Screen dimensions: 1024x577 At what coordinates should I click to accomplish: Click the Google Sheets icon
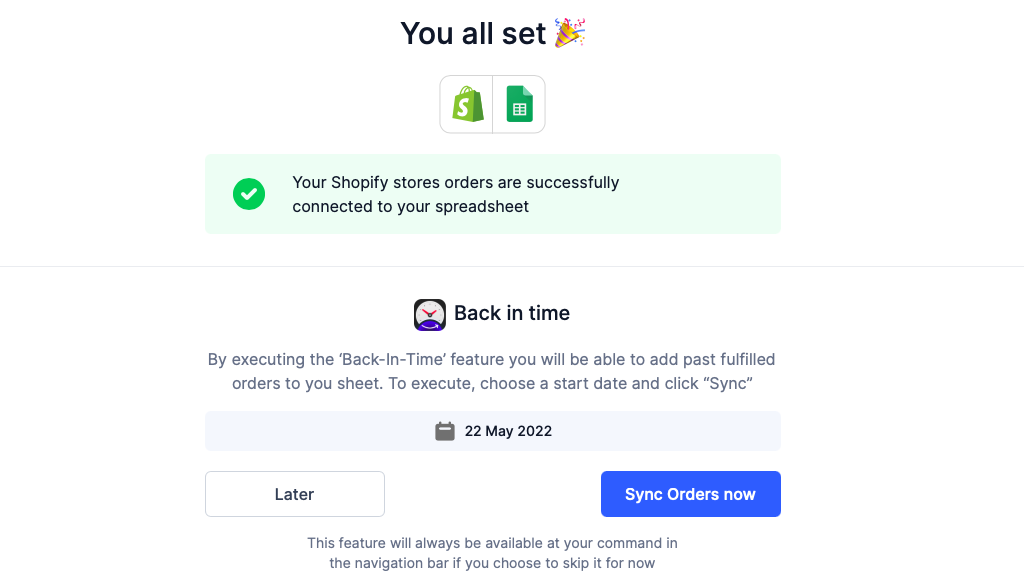pos(519,104)
